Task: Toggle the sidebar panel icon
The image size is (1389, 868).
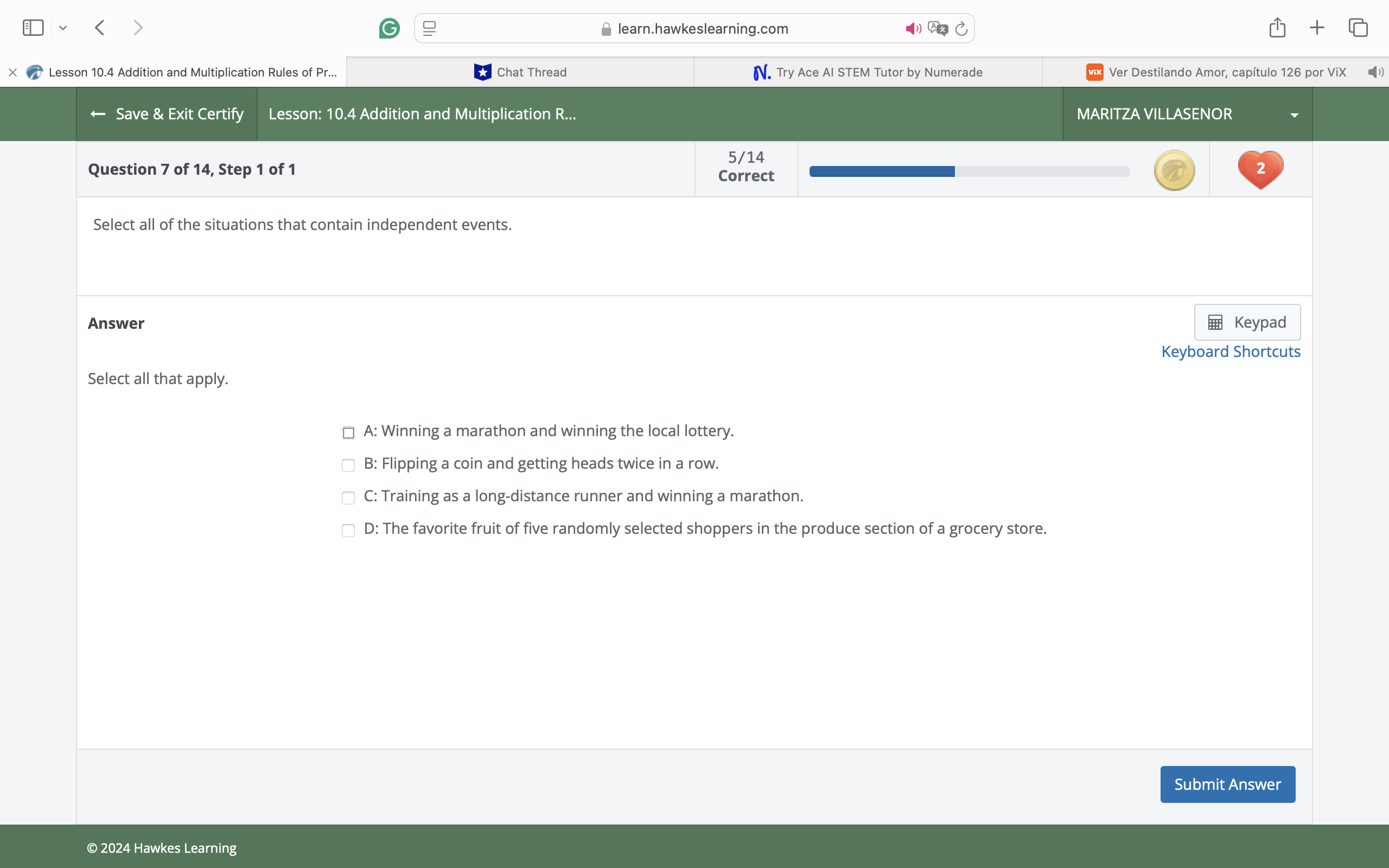Action: click(33, 28)
